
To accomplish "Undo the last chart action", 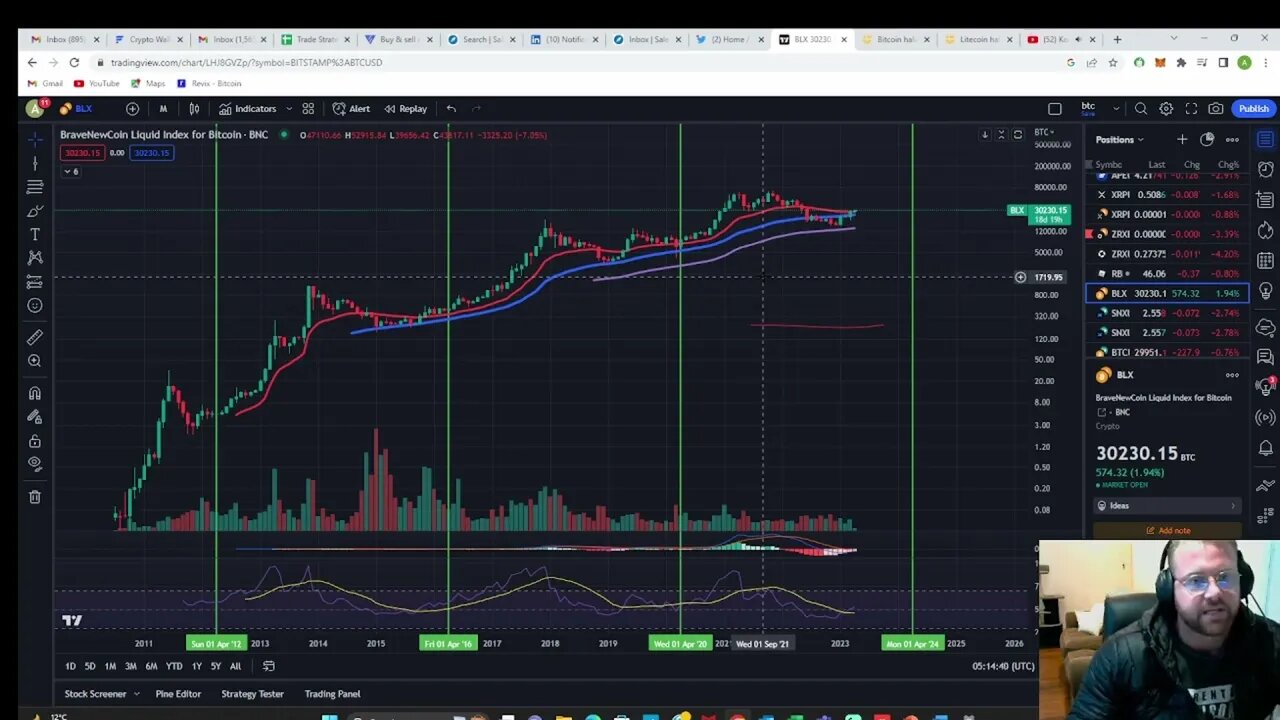I will tap(451, 109).
